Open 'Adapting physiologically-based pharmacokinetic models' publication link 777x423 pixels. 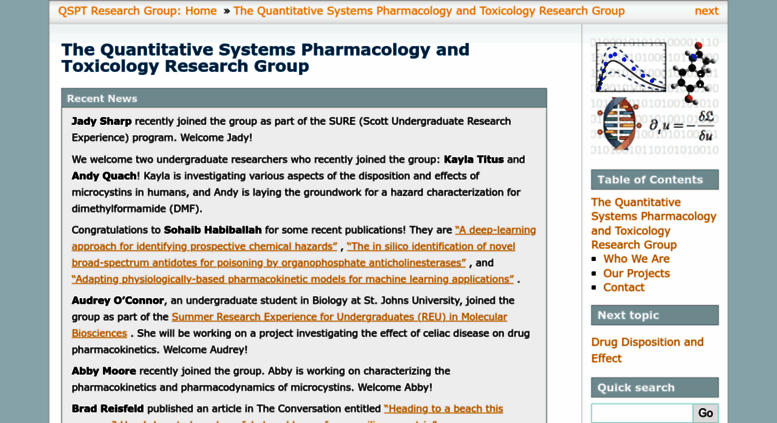tap(293, 279)
